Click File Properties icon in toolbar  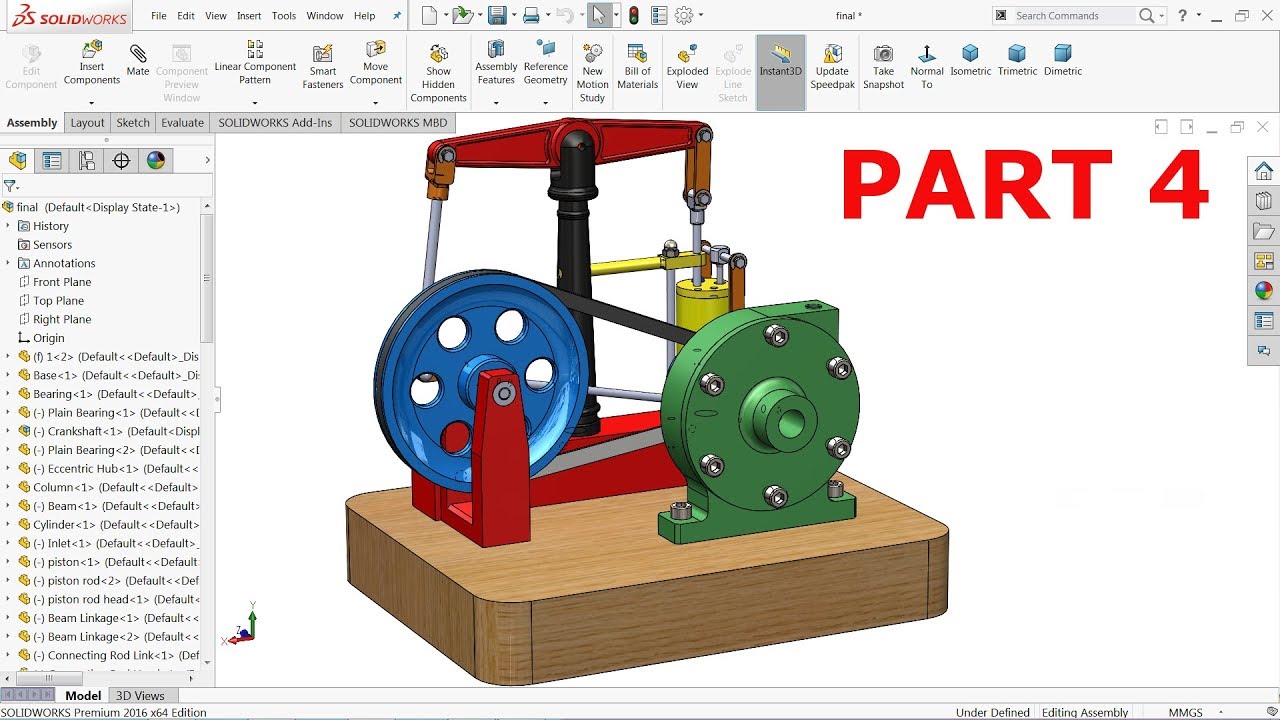[x=658, y=15]
